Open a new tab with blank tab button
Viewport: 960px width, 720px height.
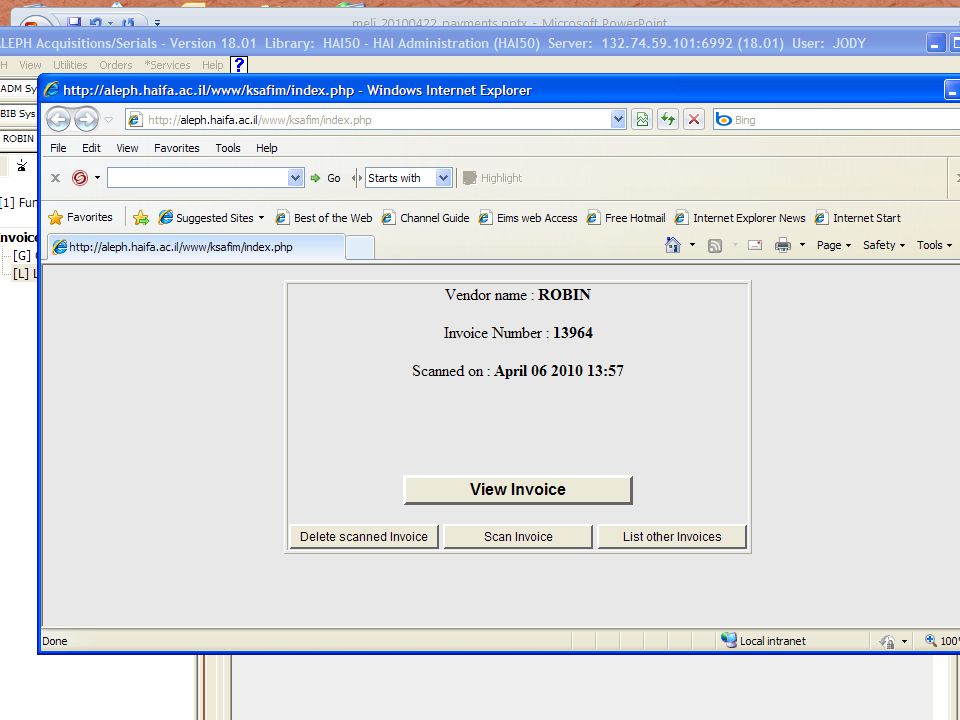pos(360,248)
